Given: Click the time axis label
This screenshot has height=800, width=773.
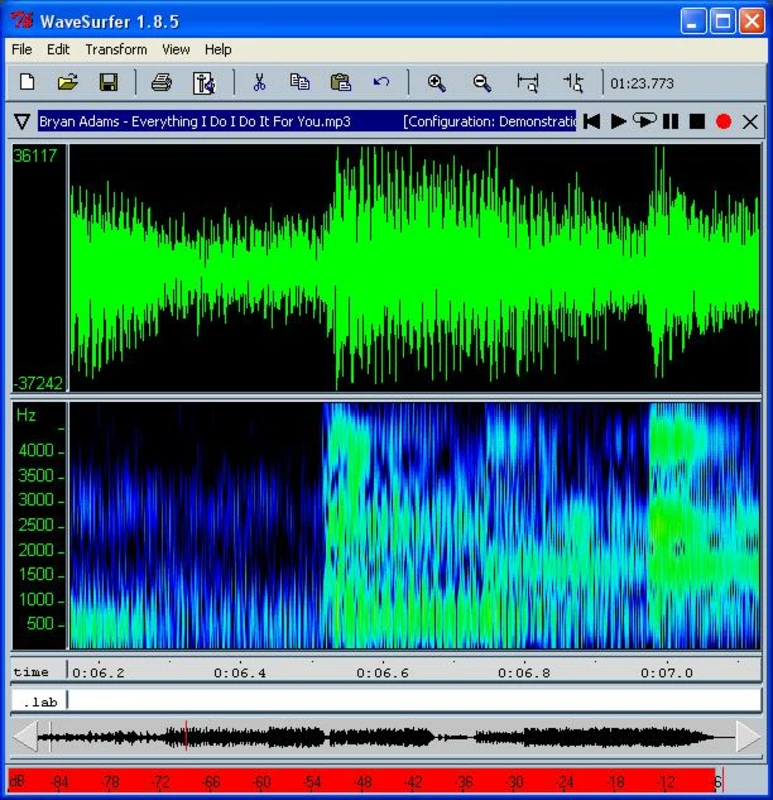Looking at the screenshot, I should point(31,672).
